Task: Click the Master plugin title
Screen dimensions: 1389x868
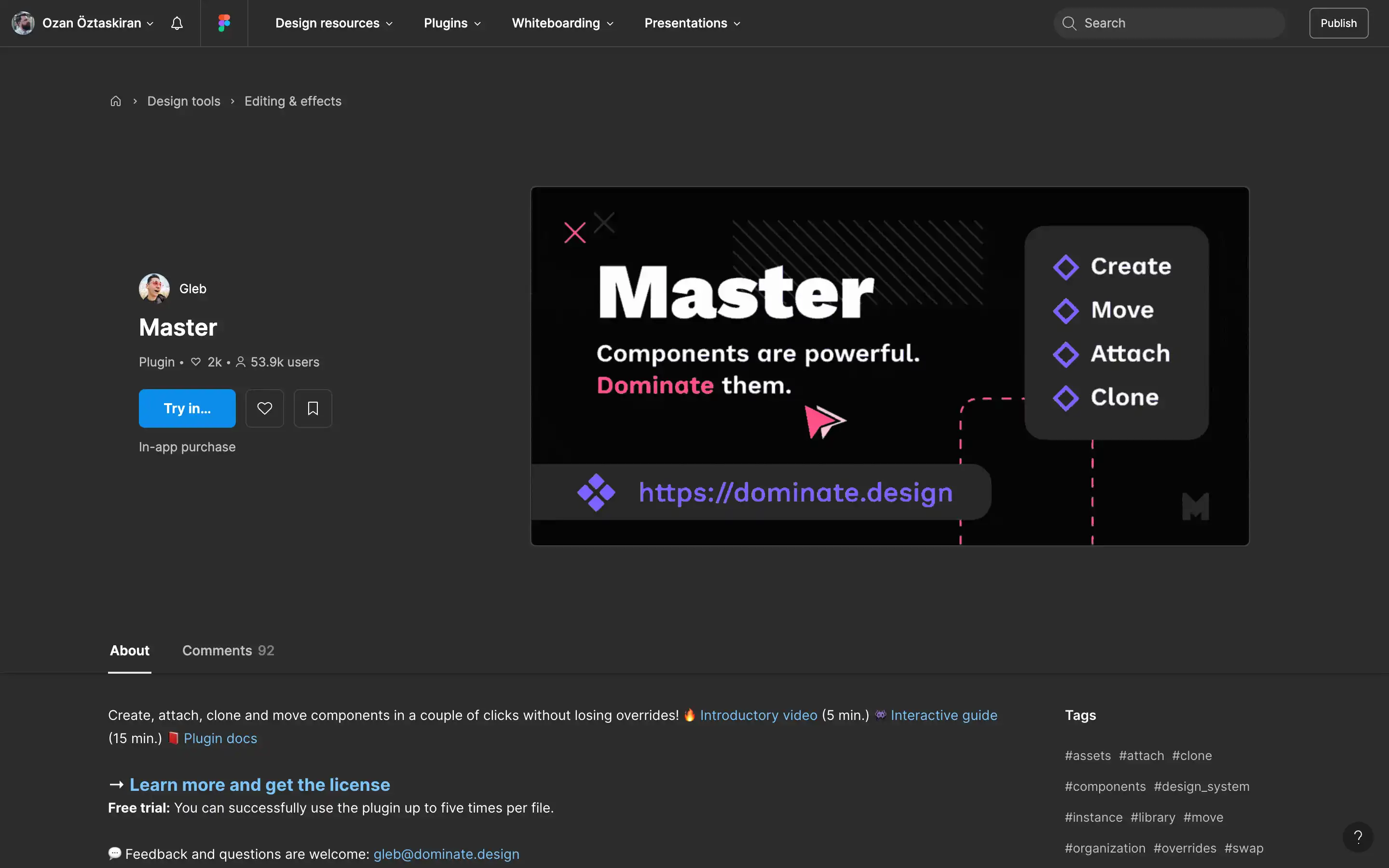Action: tap(178, 327)
